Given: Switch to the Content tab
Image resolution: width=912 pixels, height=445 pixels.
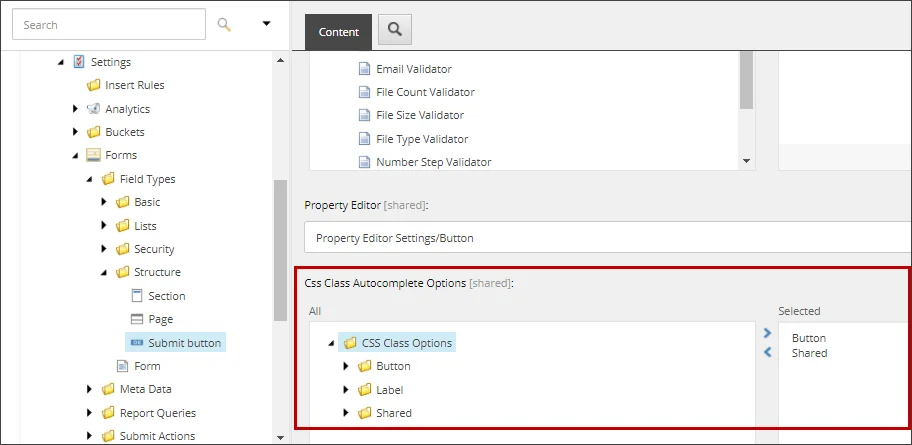Looking at the screenshot, I should pyautogui.click(x=339, y=32).
